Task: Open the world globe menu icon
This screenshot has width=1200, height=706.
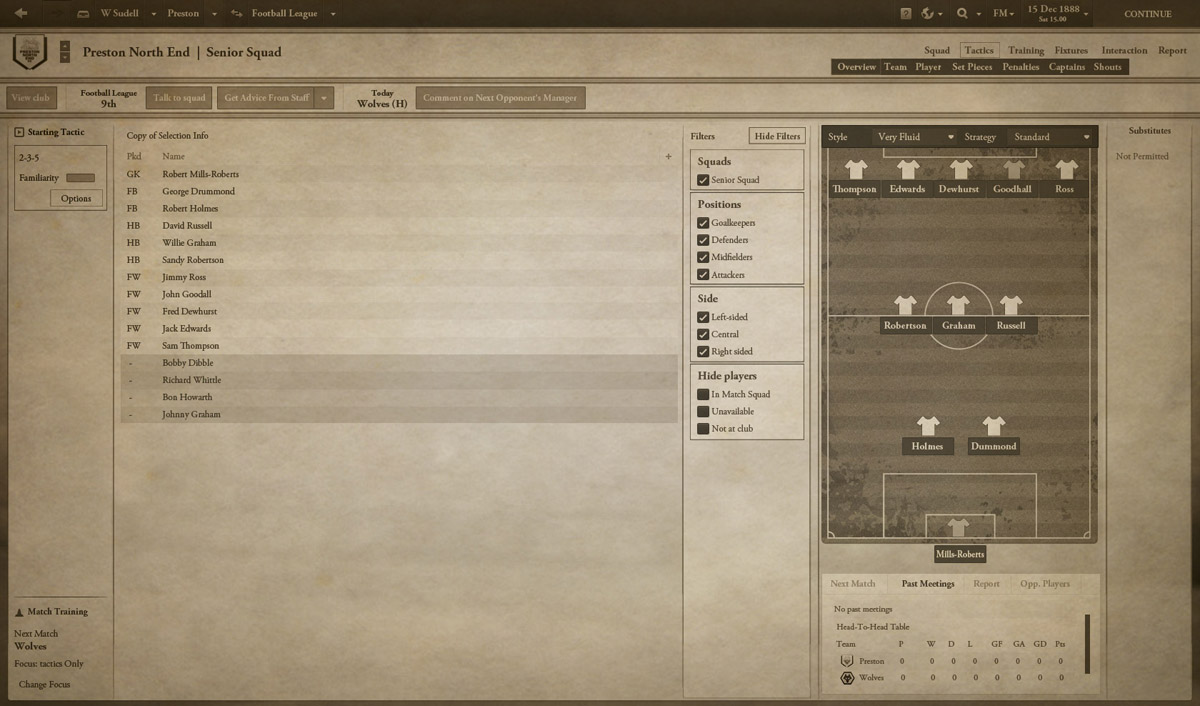Action: (928, 14)
